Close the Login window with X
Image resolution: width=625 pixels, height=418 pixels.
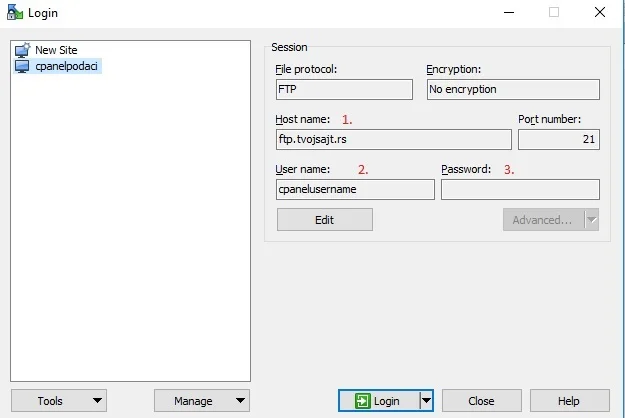pyautogui.click(x=600, y=12)
